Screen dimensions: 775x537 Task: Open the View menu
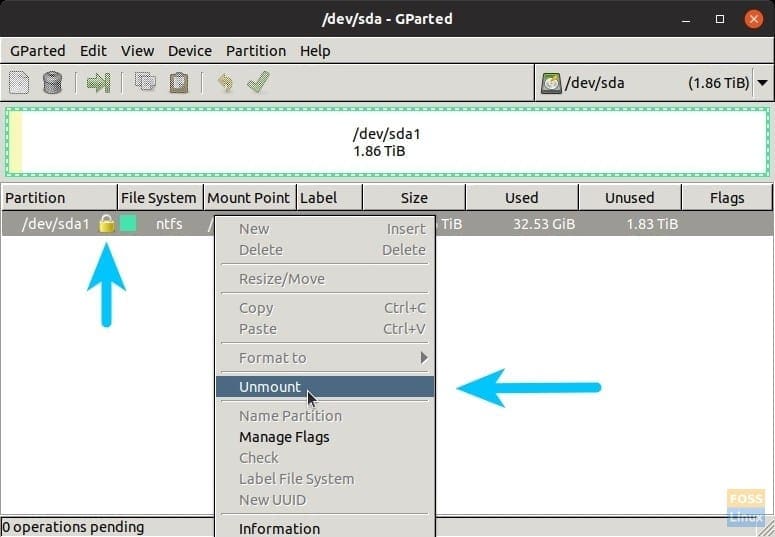137,51
